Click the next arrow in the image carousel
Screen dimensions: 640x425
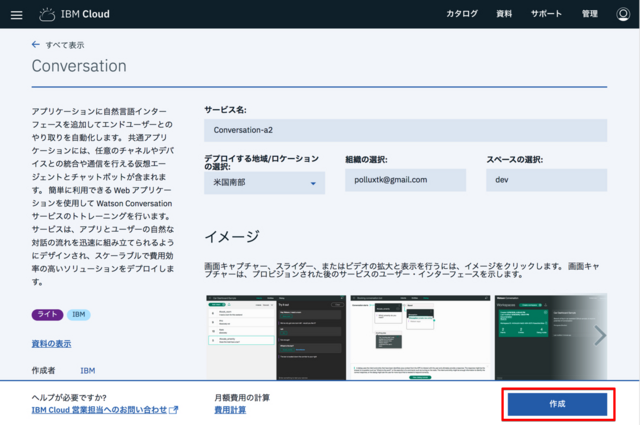point(600,335)
